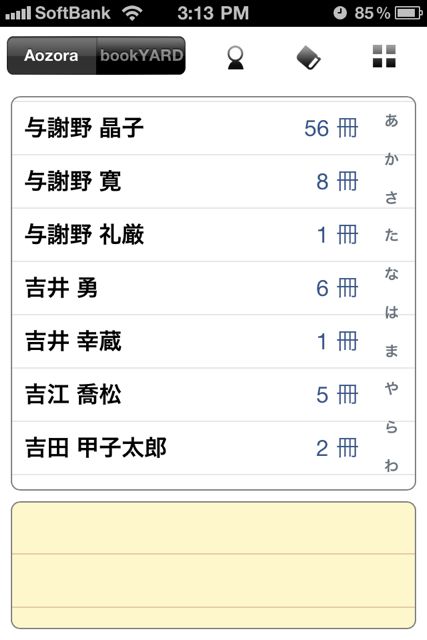
Task: Jump to わ in the index bar
Action: (x=391, y=465)
